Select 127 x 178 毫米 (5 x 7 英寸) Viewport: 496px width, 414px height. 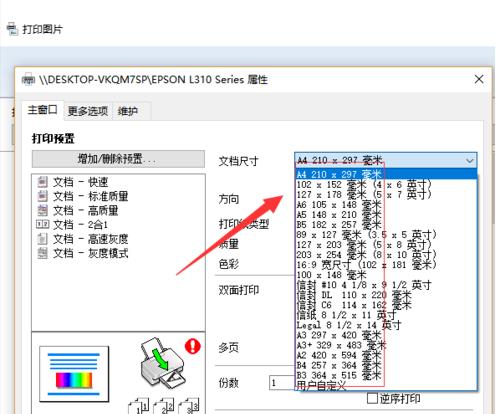[386, 194]
